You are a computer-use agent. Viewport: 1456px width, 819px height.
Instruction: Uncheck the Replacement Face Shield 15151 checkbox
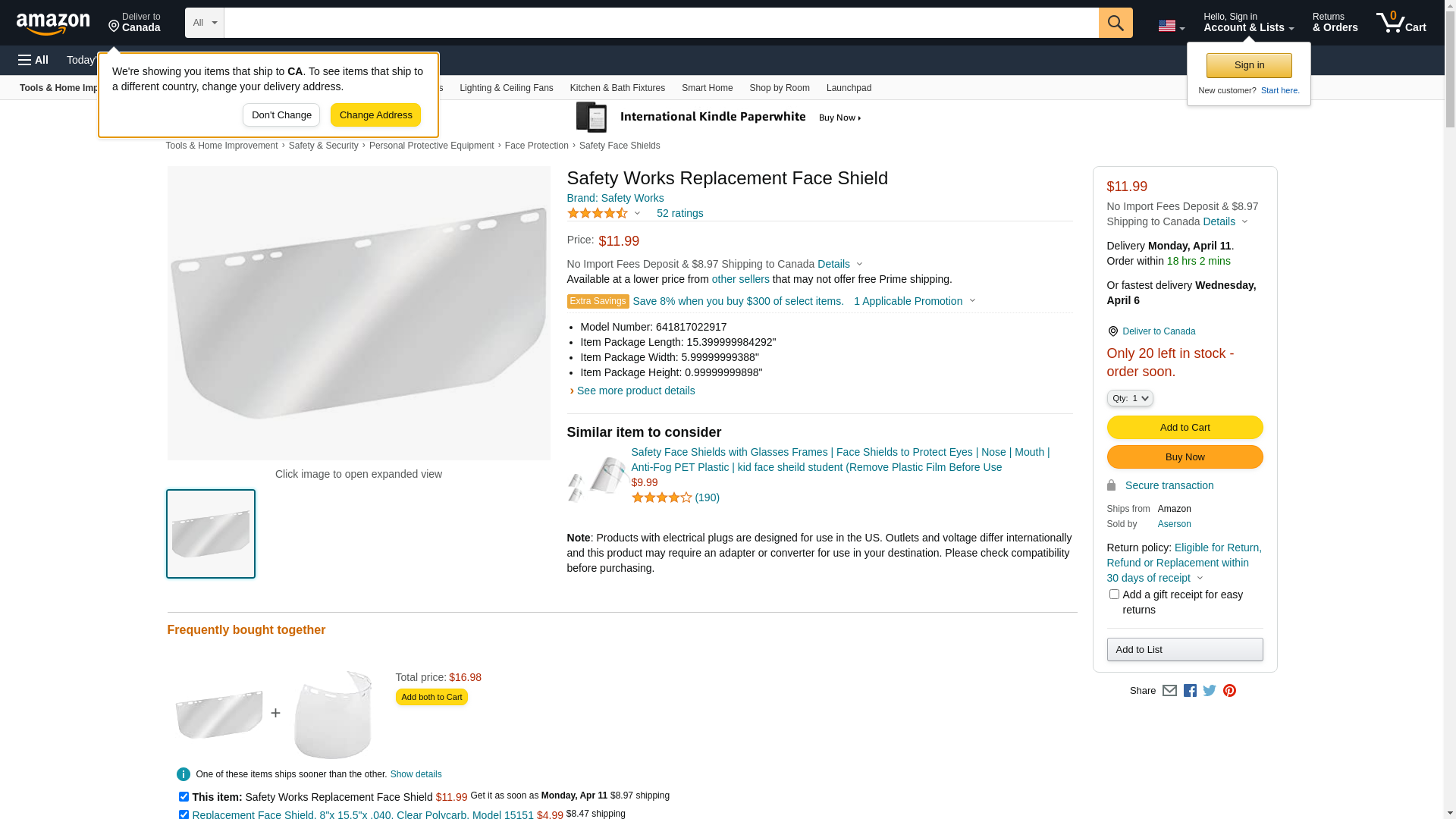point(184,814)
